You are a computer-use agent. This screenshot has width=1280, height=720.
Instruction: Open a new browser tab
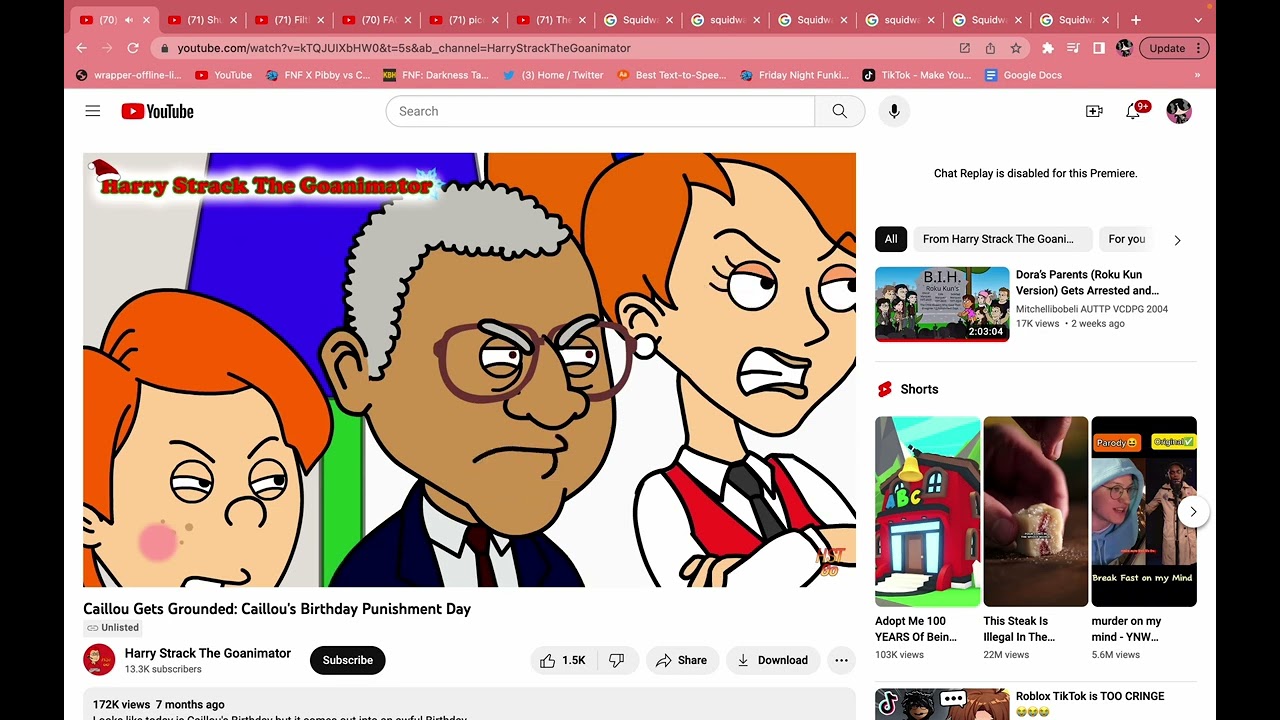[x=1136, y=20]
